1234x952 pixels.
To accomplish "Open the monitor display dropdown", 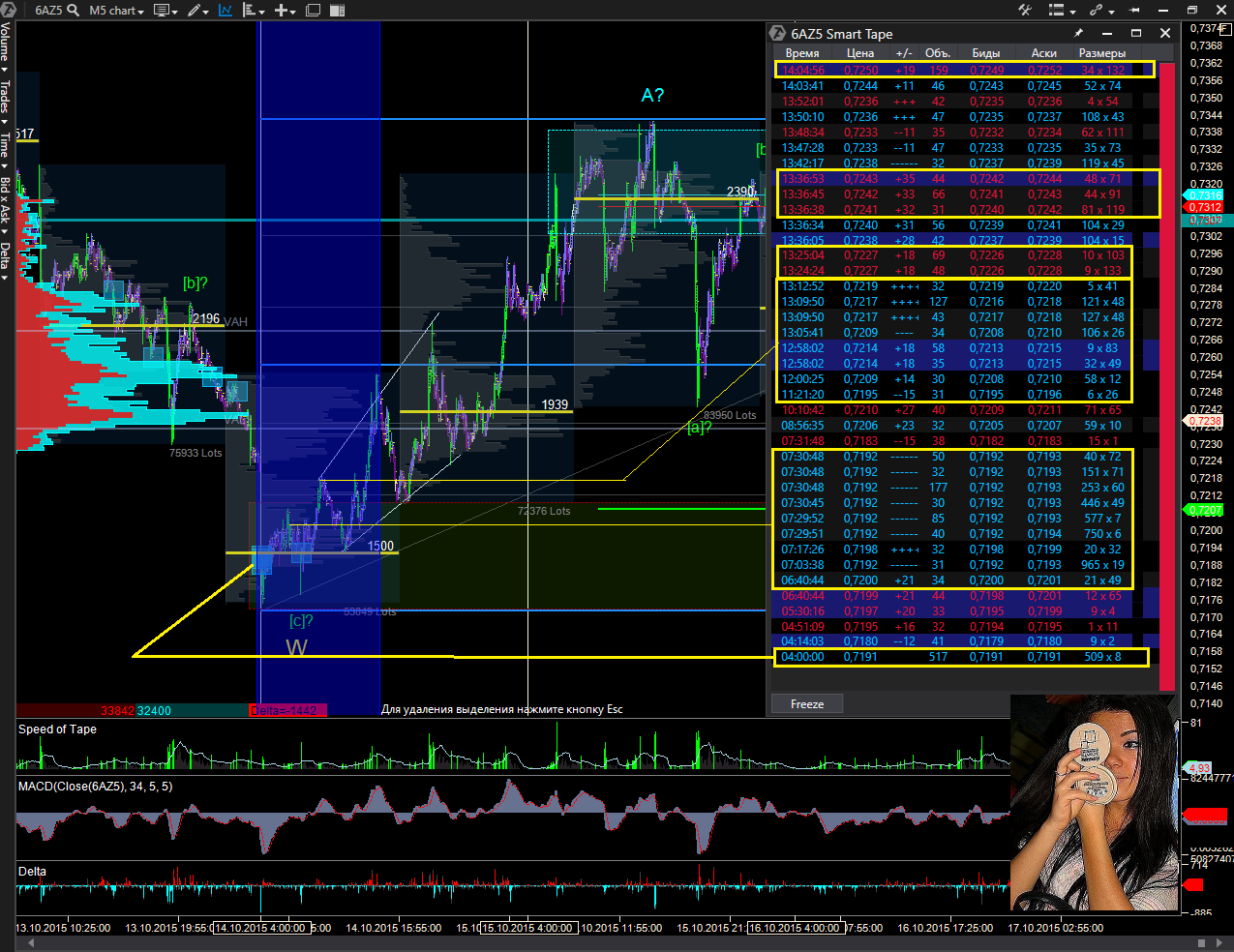I will tap(165, 11).
